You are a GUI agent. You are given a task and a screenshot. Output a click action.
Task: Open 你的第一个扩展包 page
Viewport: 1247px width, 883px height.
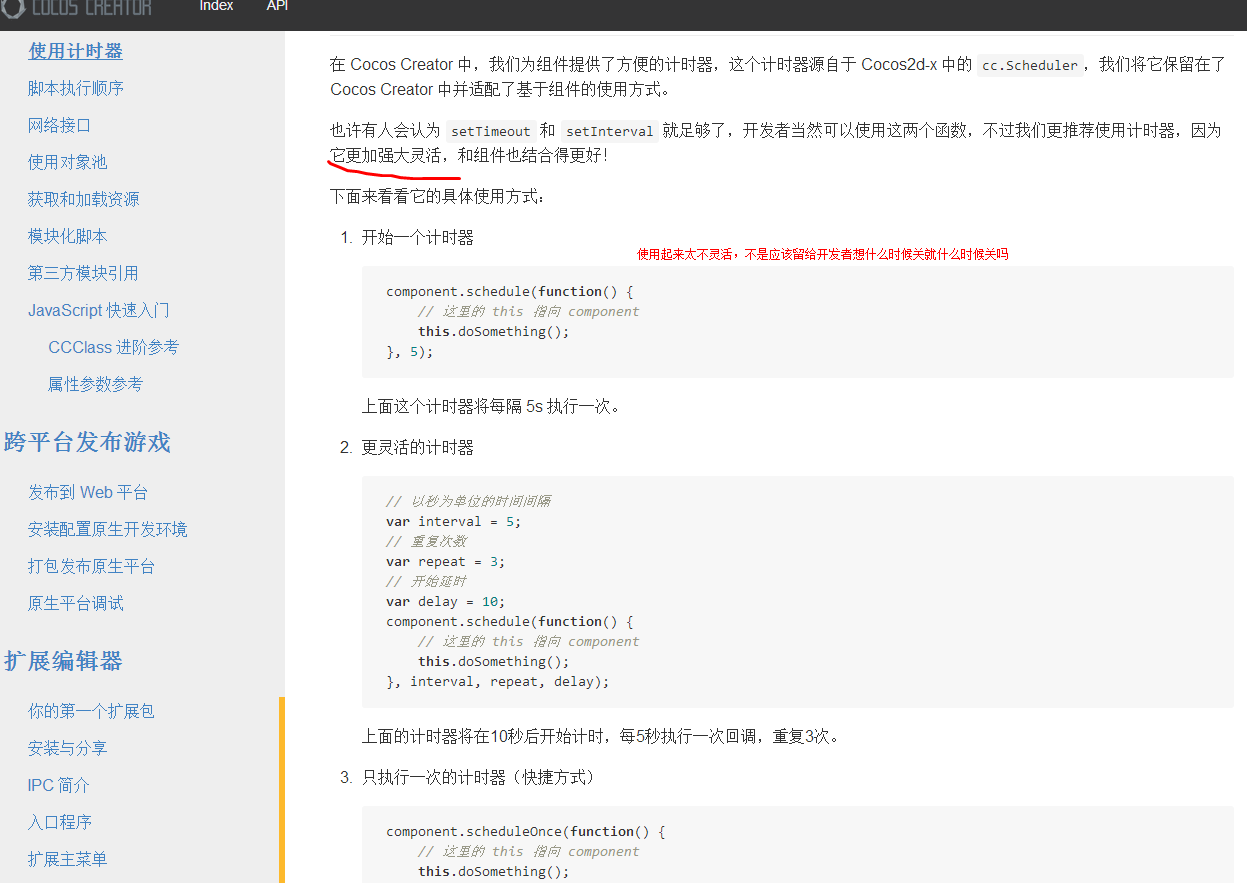click(91, 711)
